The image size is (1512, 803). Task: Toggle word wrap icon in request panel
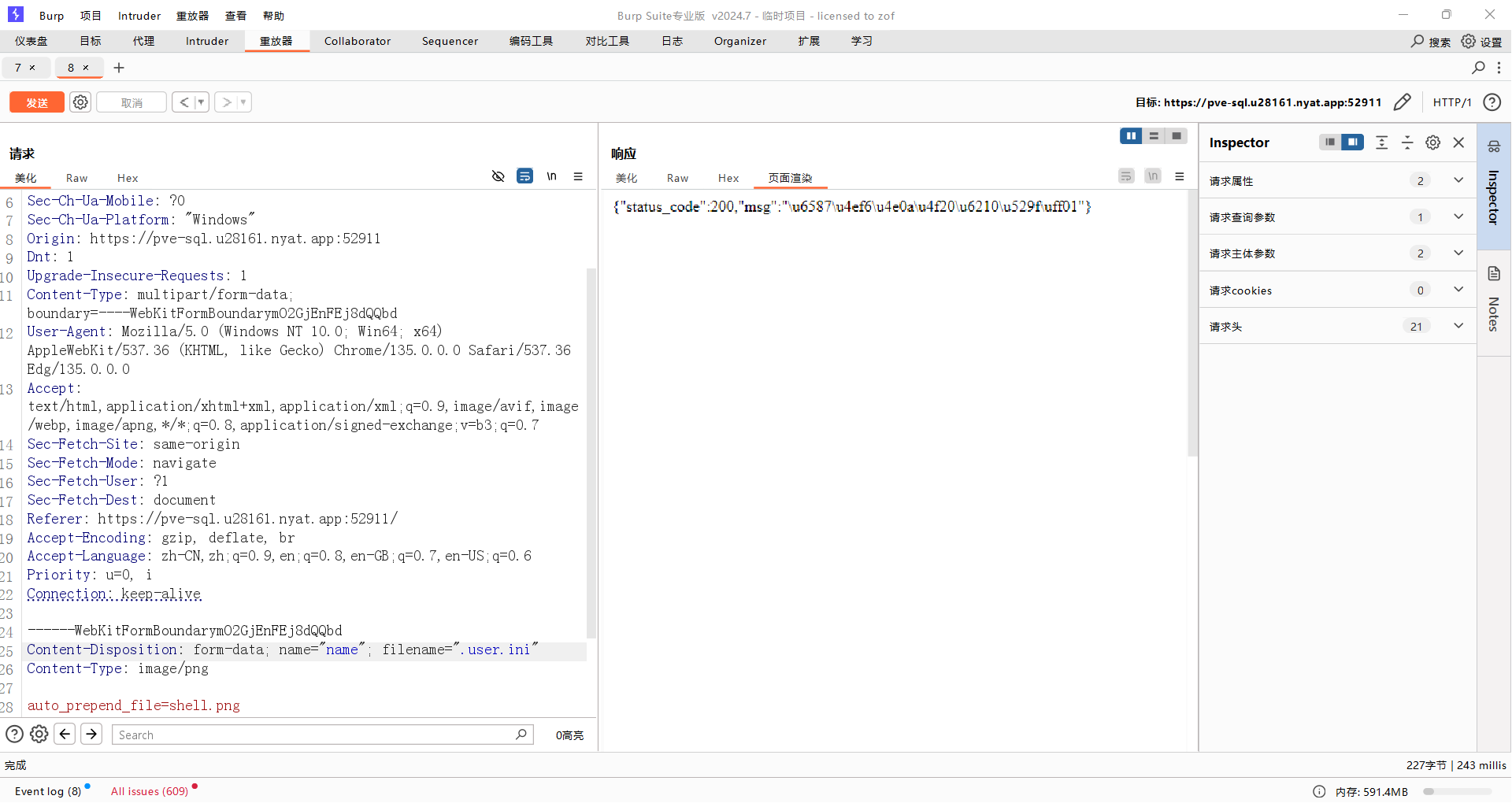point(524,176)
